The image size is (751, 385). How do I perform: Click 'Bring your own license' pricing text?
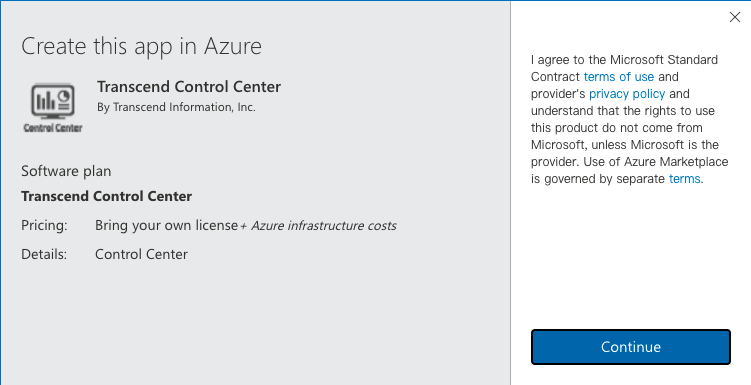pos(166,226)
